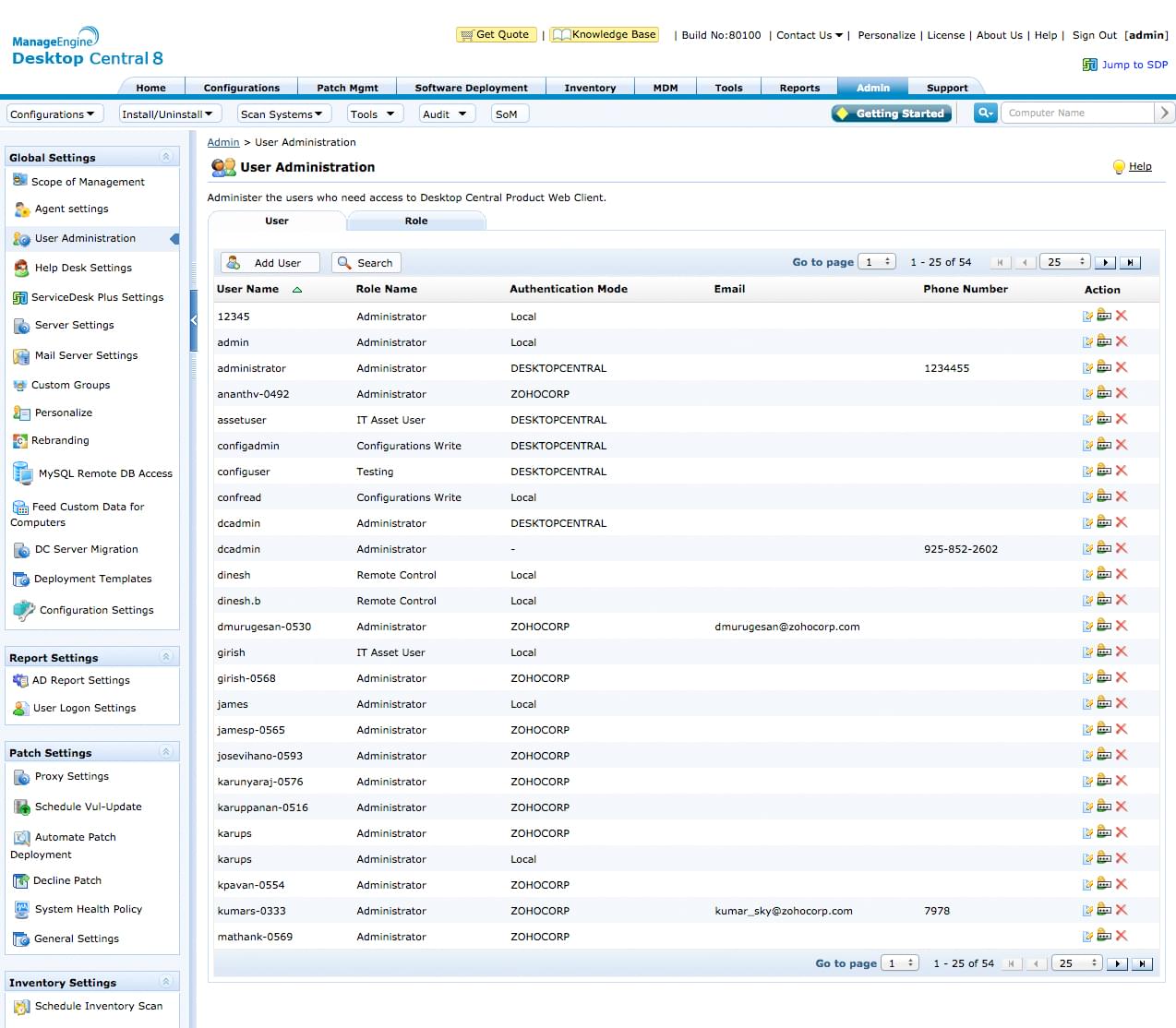1176x1028 pixels.
Task: Collapse the Global Settings panel
Action: click(x=166, y=157)
